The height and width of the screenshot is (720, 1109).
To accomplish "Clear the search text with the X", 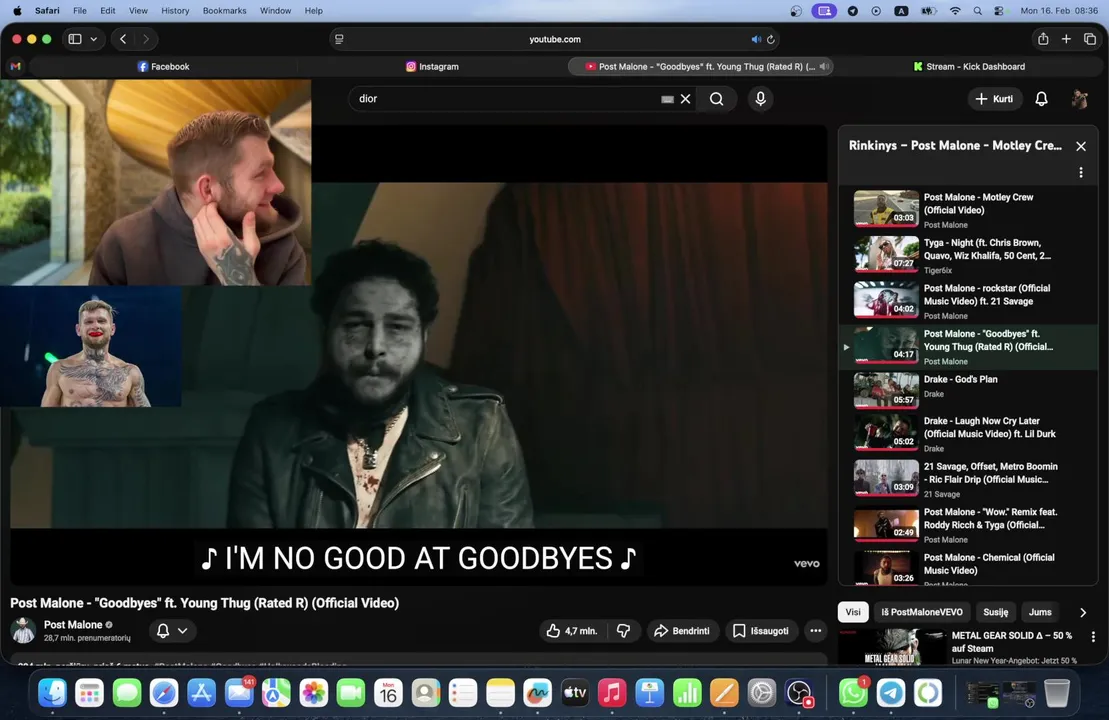I will pyautogui.click(x=685, y=99).
